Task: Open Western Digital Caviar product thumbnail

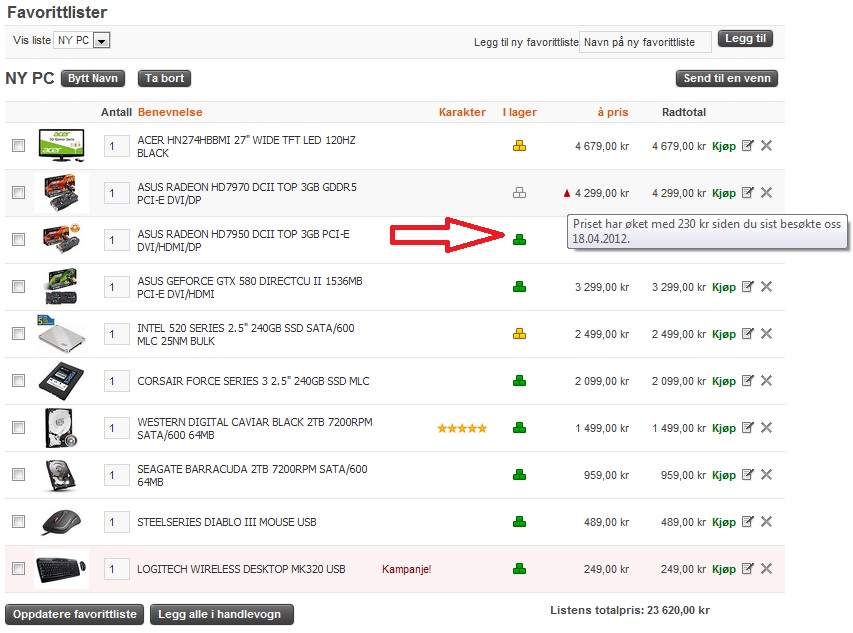Action: [61, 428]
